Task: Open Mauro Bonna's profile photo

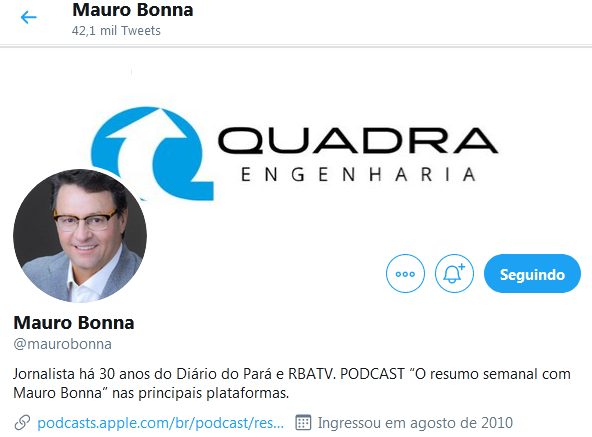Action: 80,236
